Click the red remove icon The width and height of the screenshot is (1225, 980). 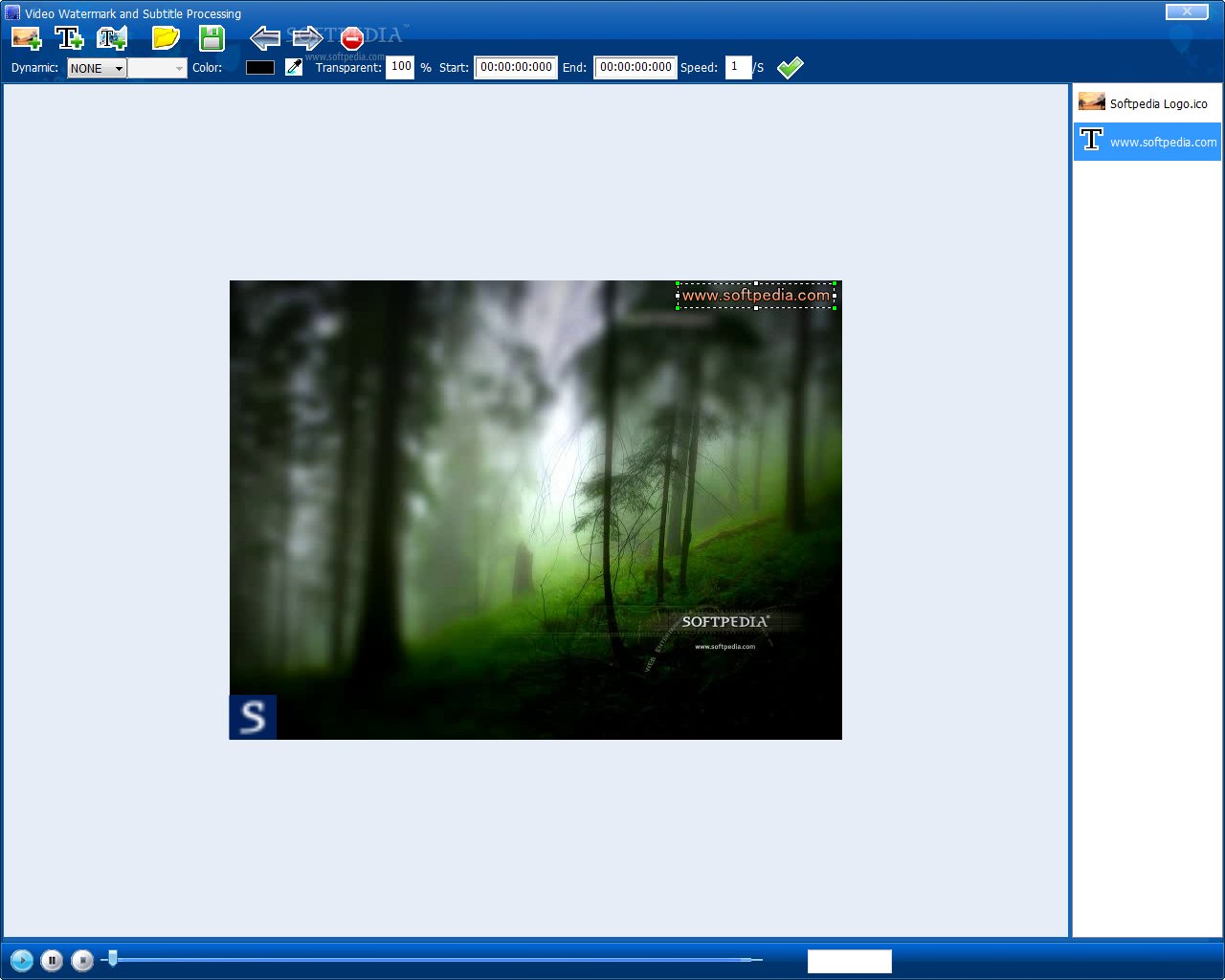[352, 39]
